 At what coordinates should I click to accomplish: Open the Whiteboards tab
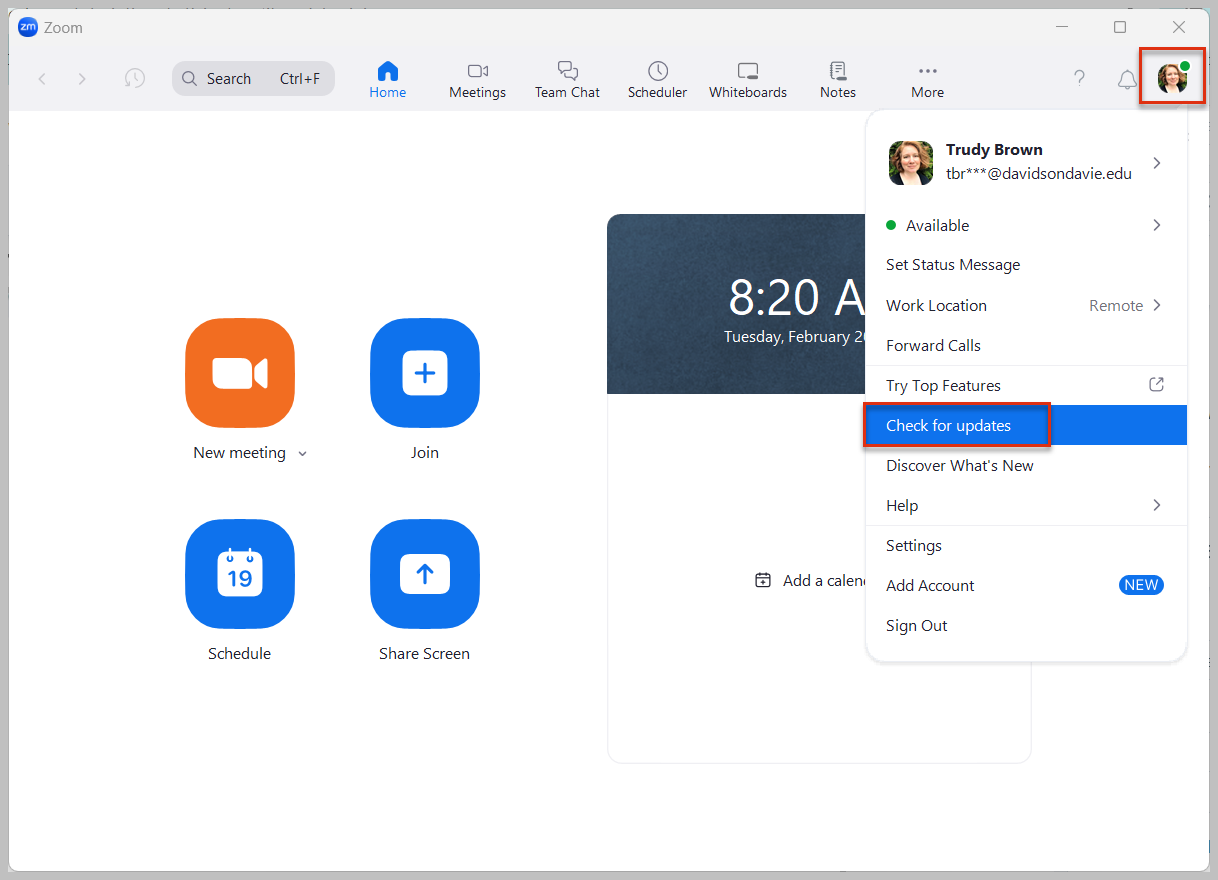748,80
